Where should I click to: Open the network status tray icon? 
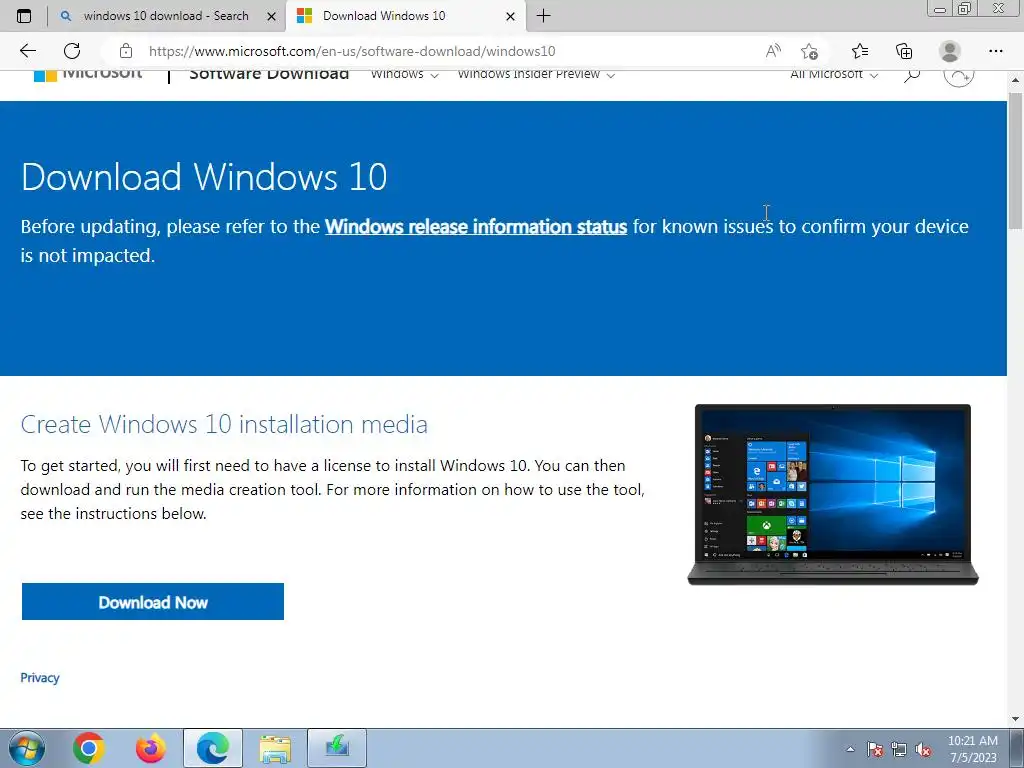(x=899, y=749)
